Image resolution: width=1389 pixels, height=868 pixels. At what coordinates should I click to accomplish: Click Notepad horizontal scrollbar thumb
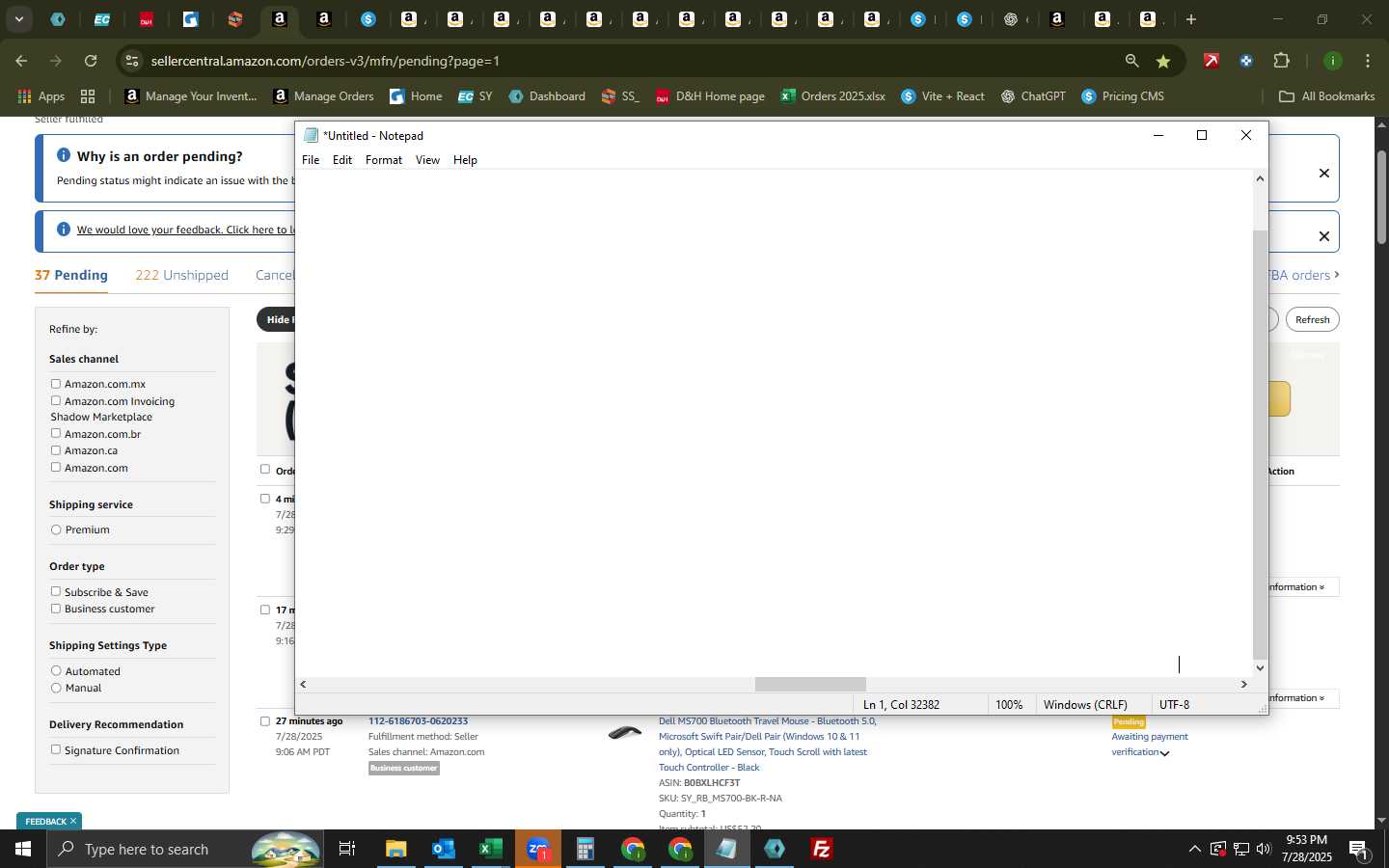[810, 684]
